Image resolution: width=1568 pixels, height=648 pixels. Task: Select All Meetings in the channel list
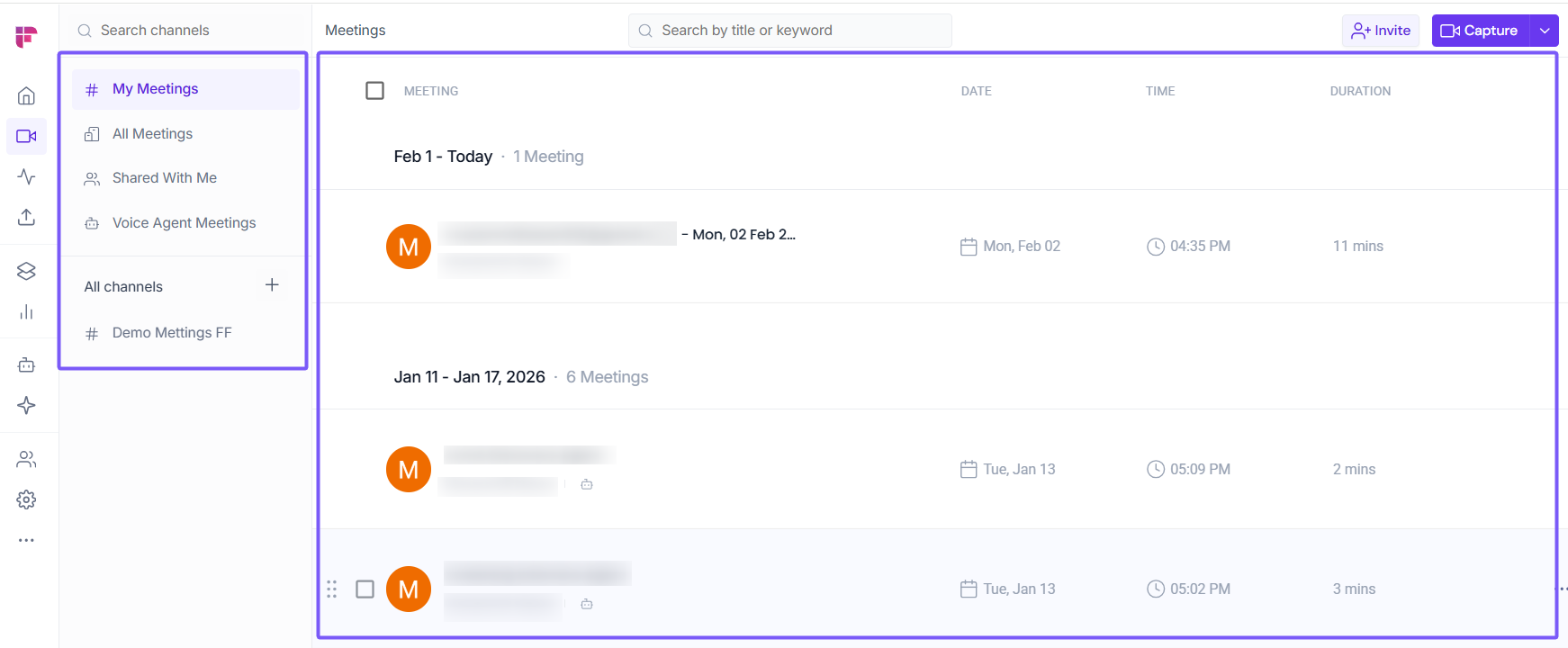pyautogui.click(x=152, y=134)
